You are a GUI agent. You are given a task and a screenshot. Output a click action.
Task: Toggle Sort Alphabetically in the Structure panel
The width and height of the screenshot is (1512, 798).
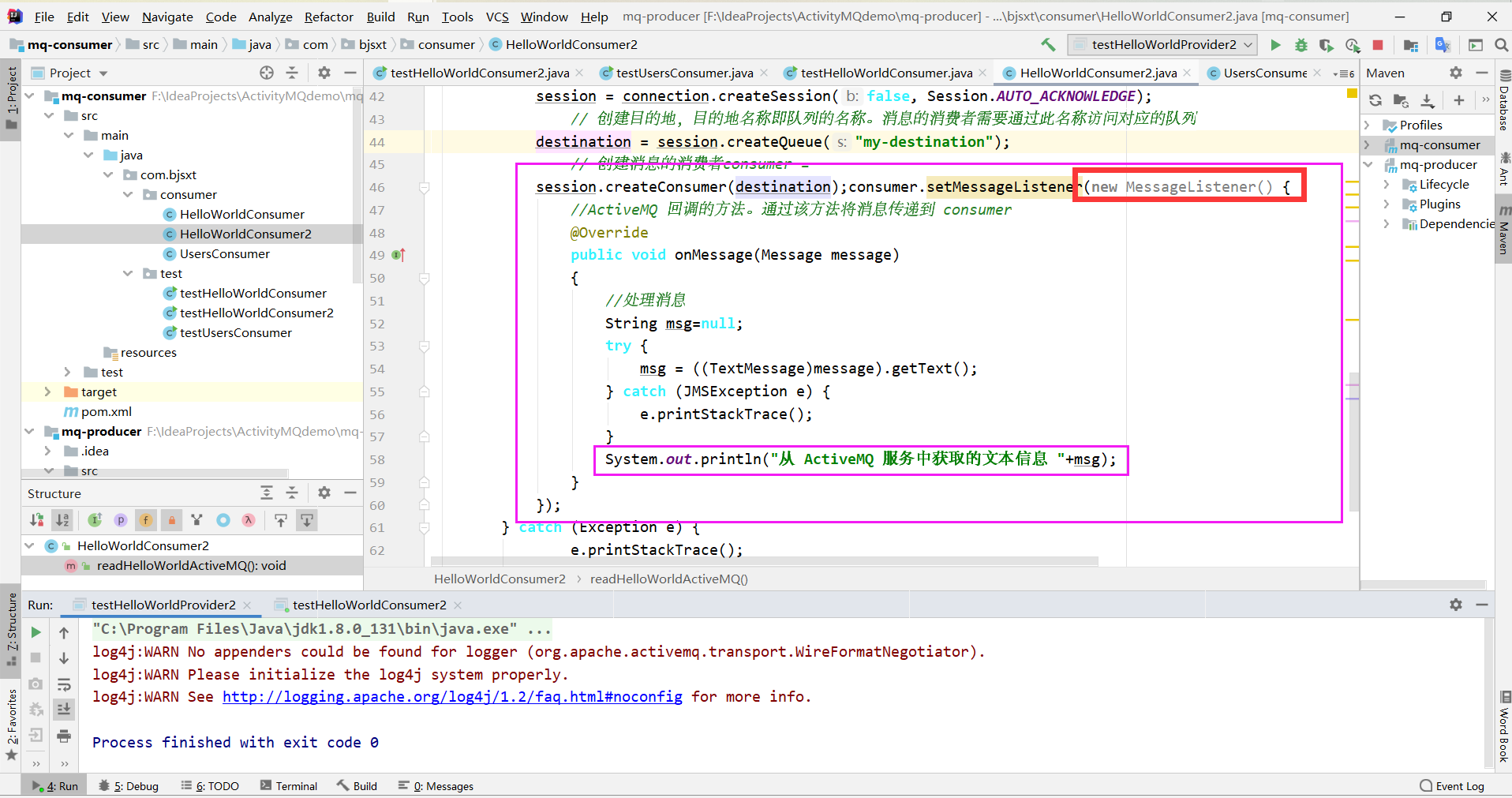[62, 519]
